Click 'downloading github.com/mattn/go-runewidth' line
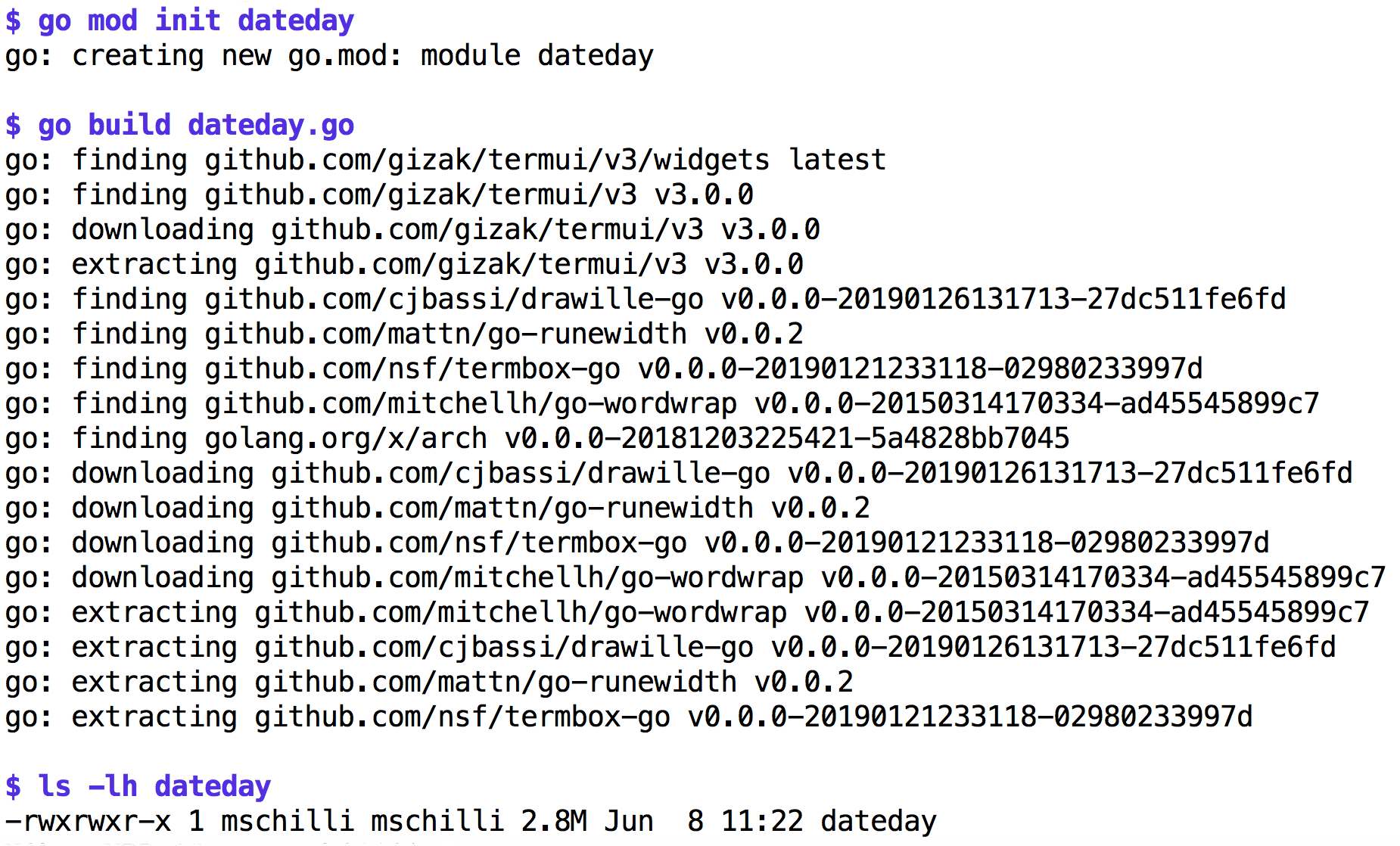This screenshot has width=1400, height=846. 437,509
